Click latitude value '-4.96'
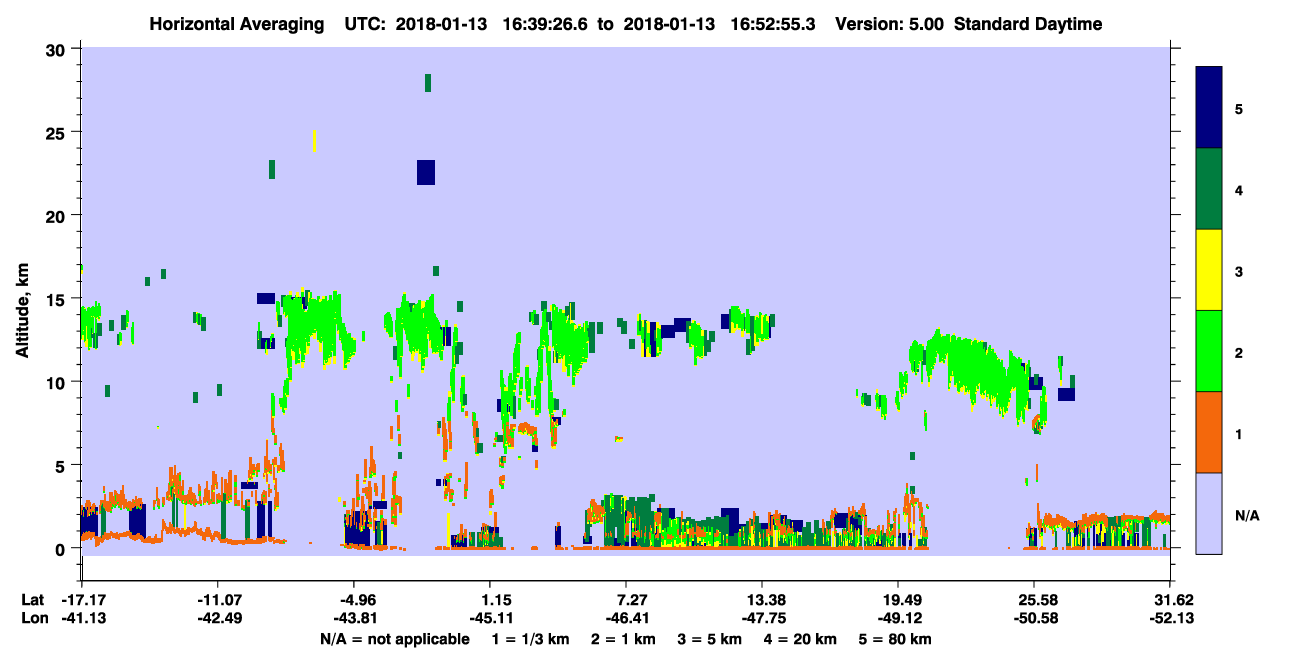The height and width of the screenshot is (667, 1300). pos(353,600)
